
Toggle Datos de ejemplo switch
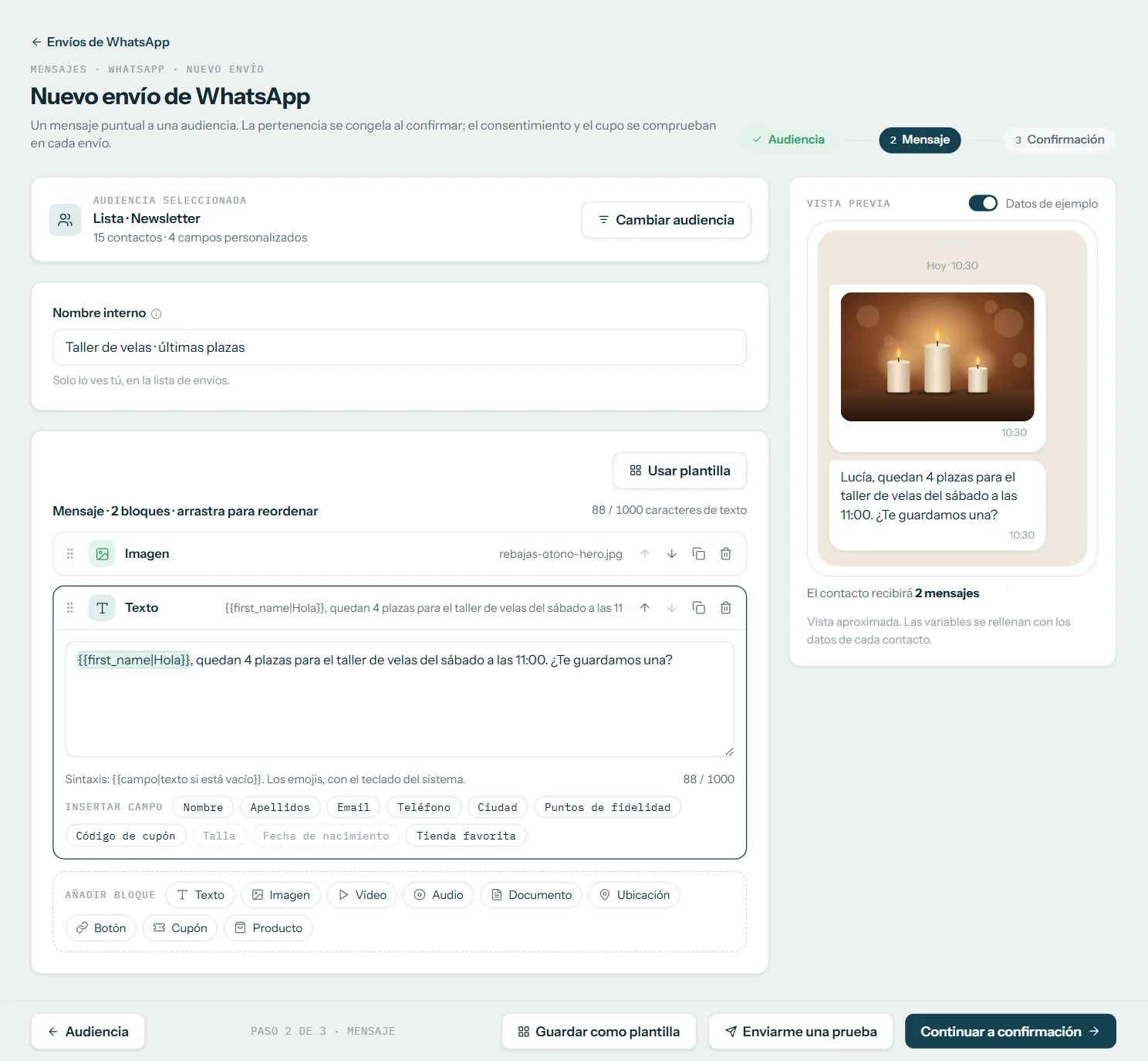[x=983, y=203]
